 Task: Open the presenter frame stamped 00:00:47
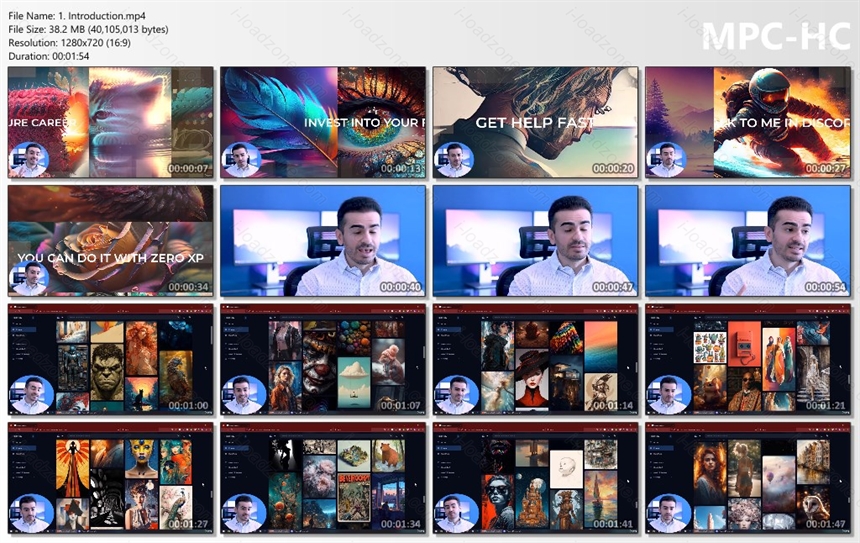click(535, 241)
